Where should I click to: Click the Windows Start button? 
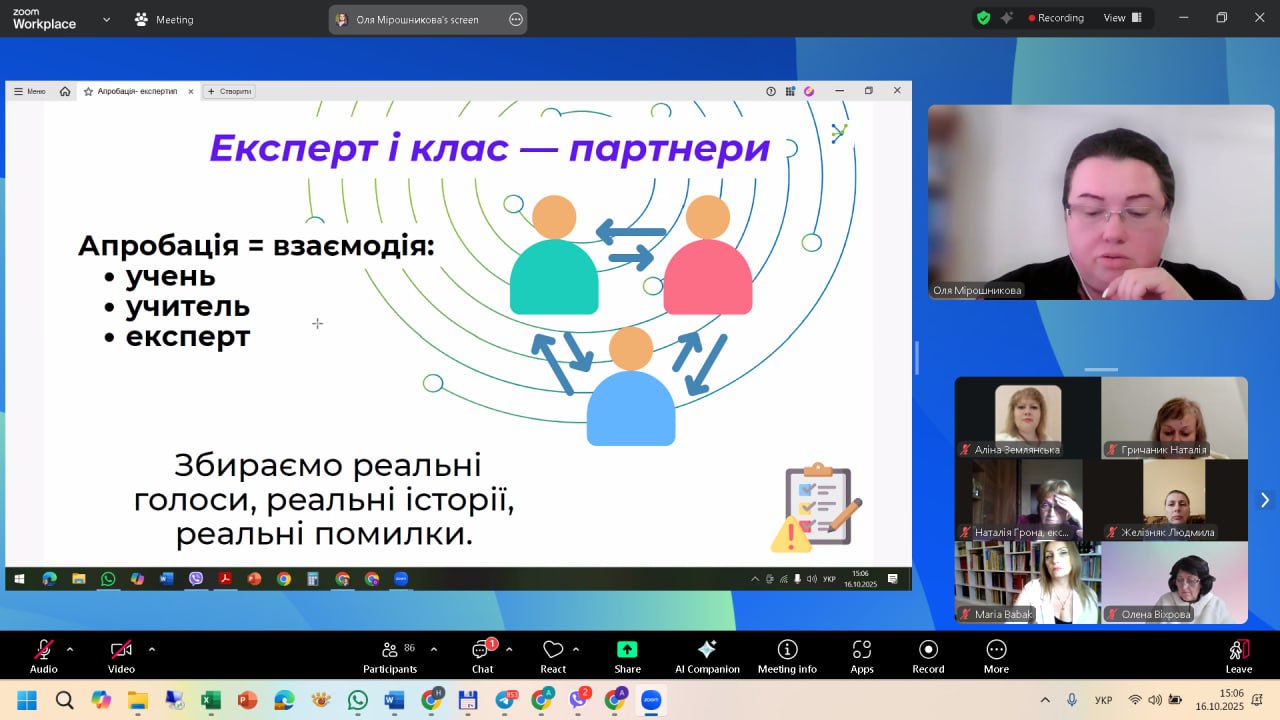point(27,700)
